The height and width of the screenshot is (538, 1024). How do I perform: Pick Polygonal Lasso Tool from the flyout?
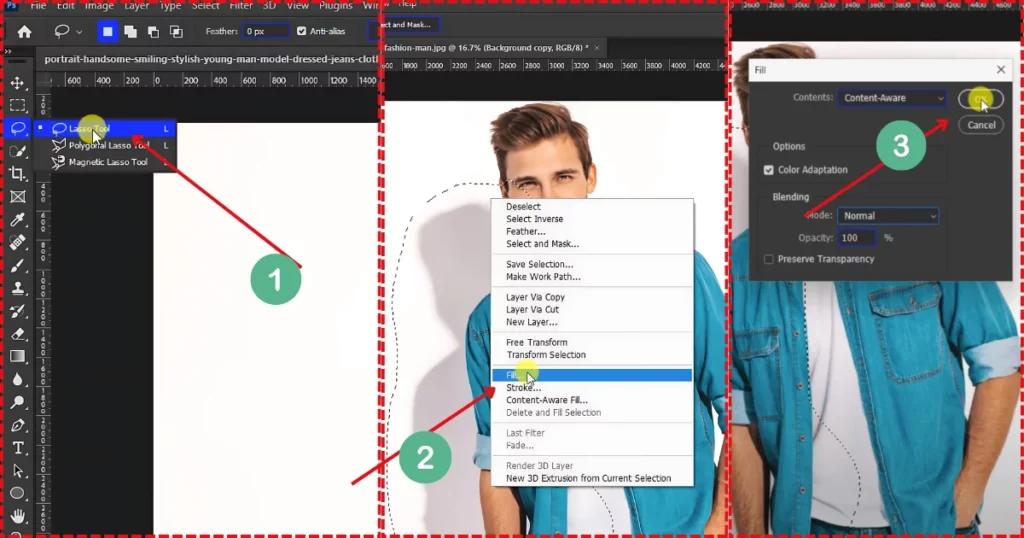[104, 146]
